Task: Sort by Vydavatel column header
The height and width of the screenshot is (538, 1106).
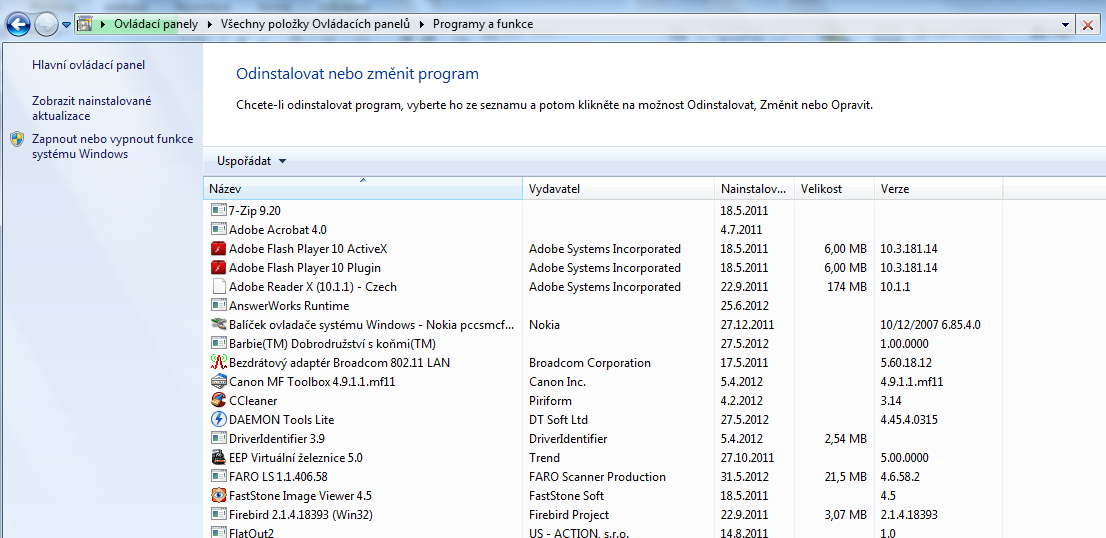Action: (x=619, y=189)
